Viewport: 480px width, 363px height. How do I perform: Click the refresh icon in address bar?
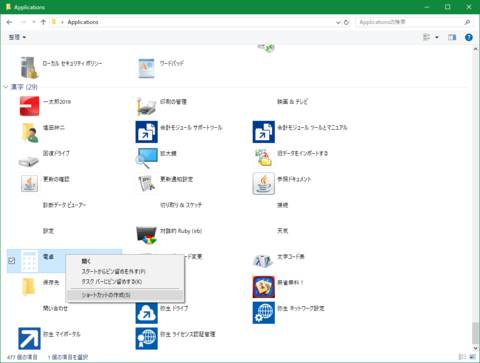[347, 22]
